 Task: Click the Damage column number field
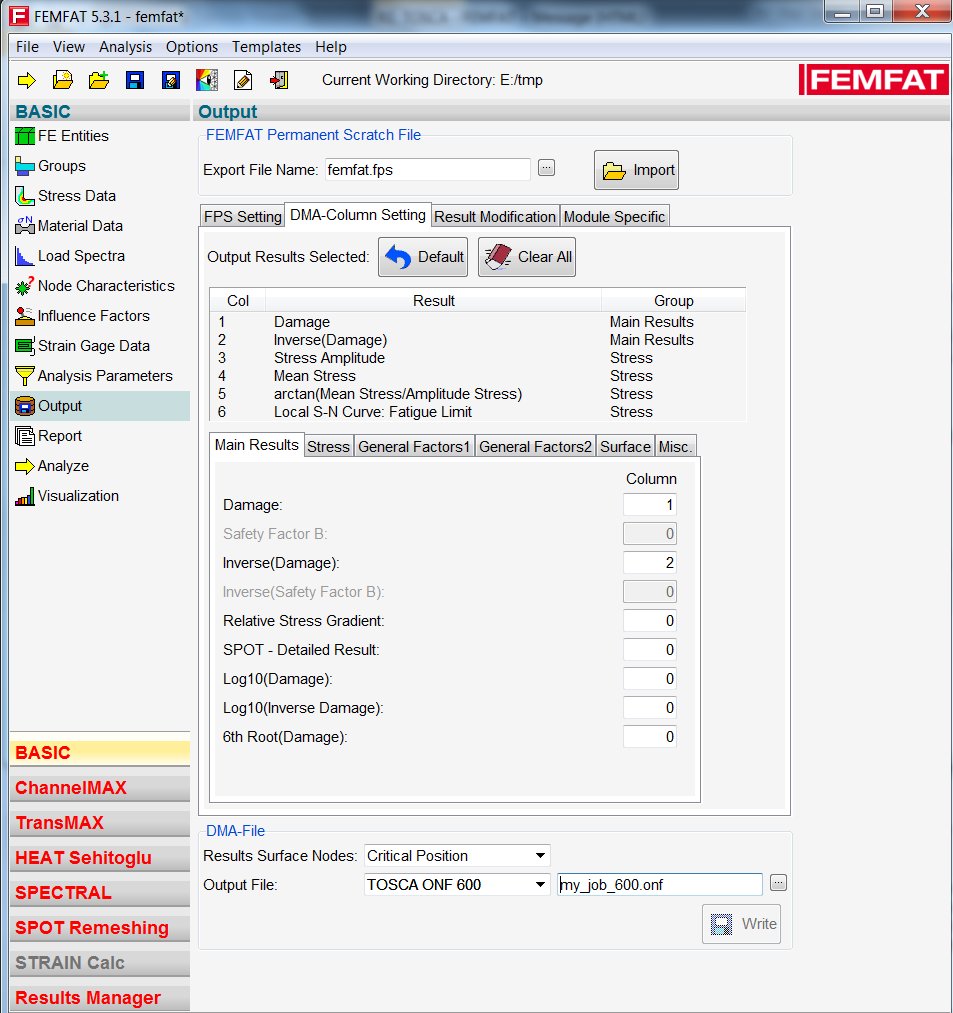coord(650,505)
